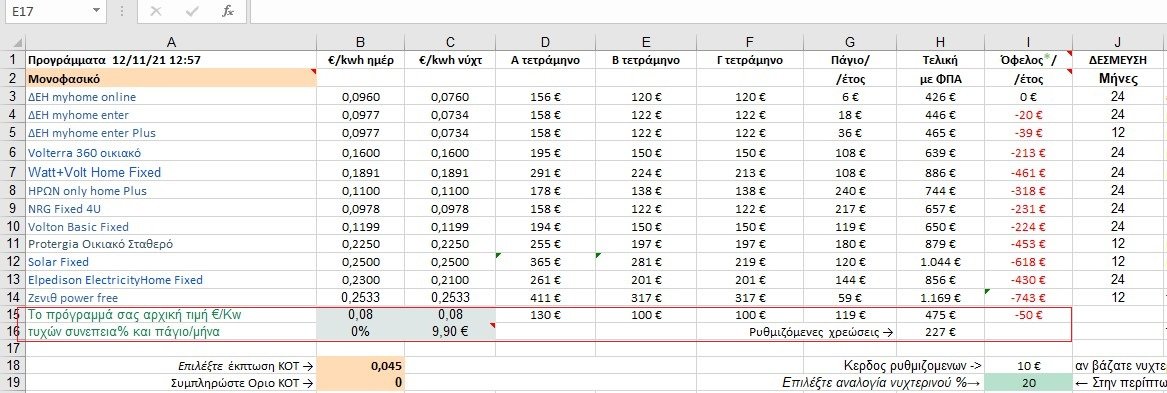Click 'Επιλέξτε έκπτωση ΚΟΤ →' label
This screenshot has width=1167, height=393.
[246, 365]
